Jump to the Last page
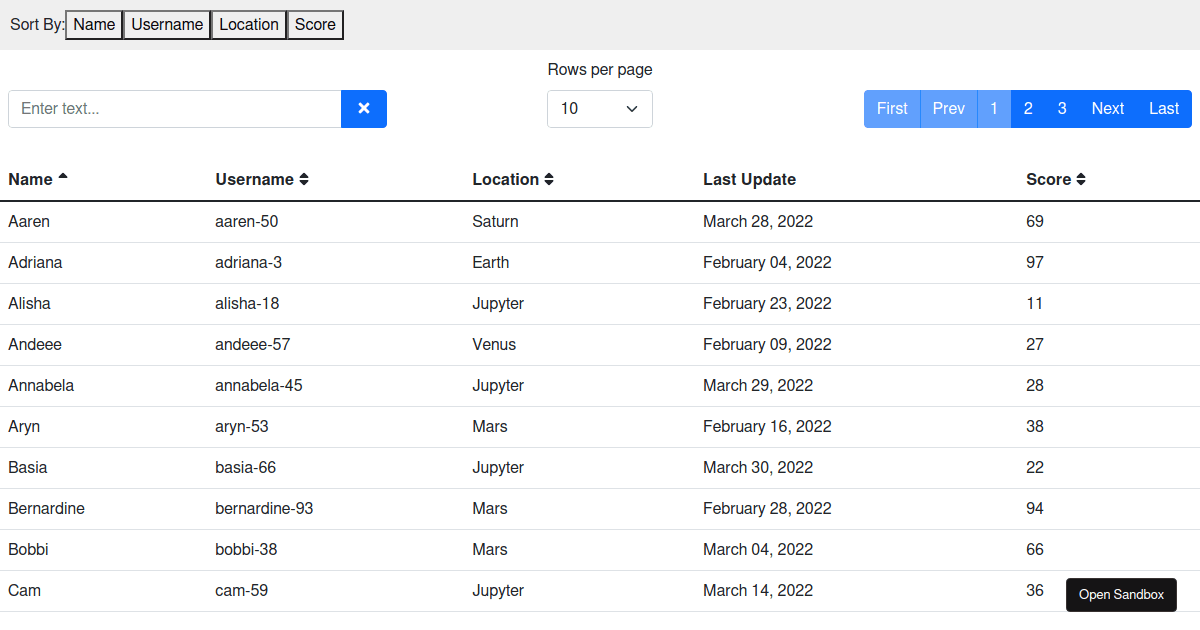The width and height of the screenshot is (1200, 630). pyautogui.click(x=1163, y=109)
